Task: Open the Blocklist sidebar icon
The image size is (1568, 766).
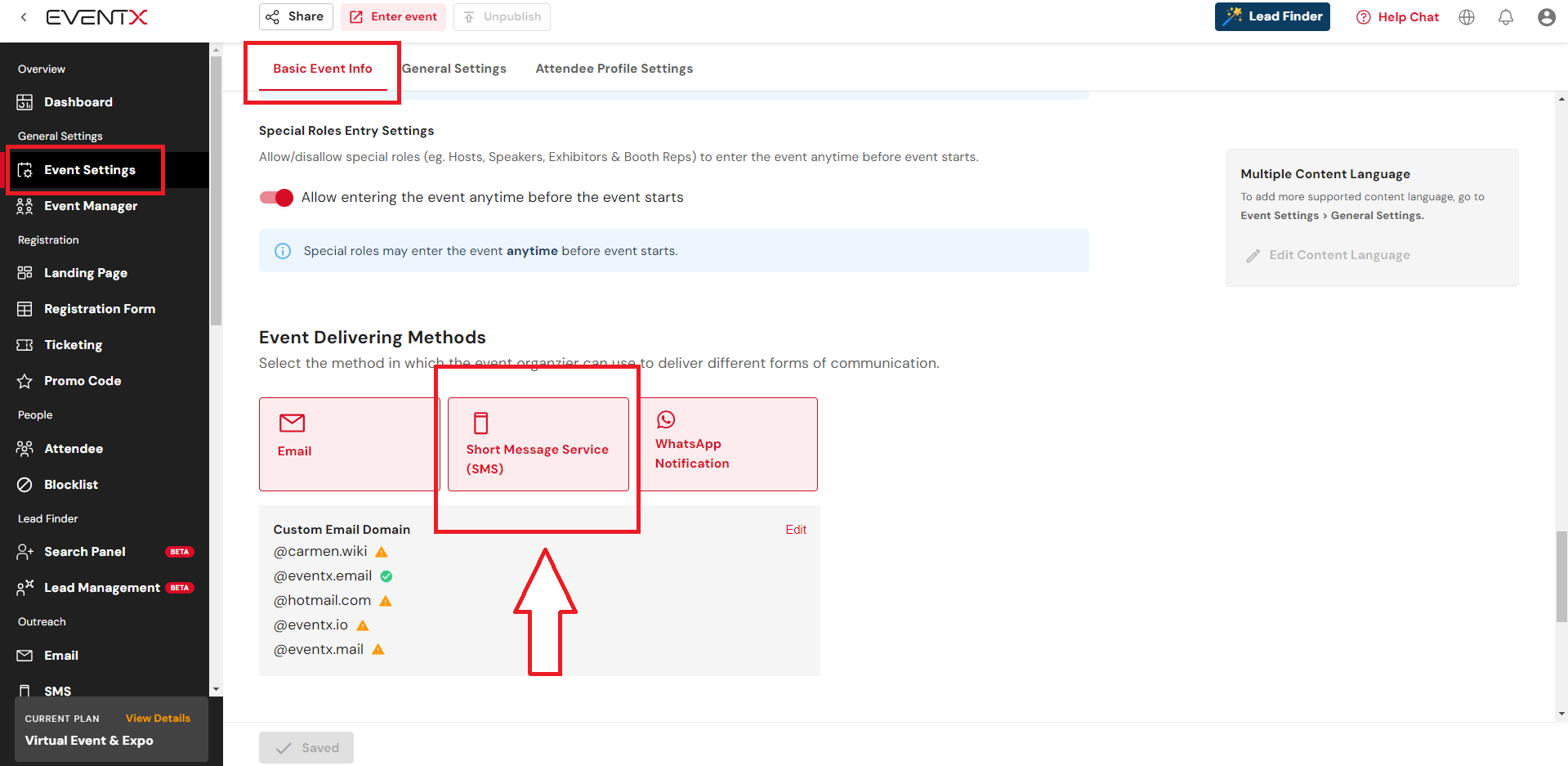Action: 25,485
